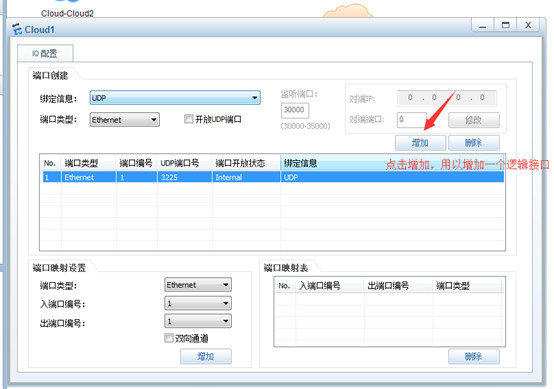Click the Cloud1 window title icon
554x389 pixels.
(17, 29)
